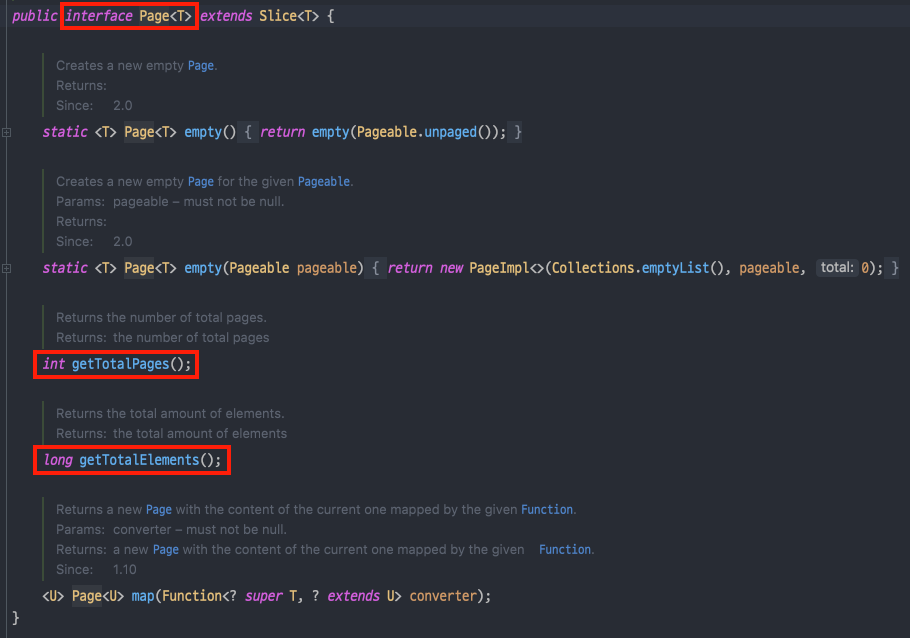Follow the Function link ending the "Returns a new Page" sentence
Viewport: 910px width, 638px height.
(x=547, y=510)
